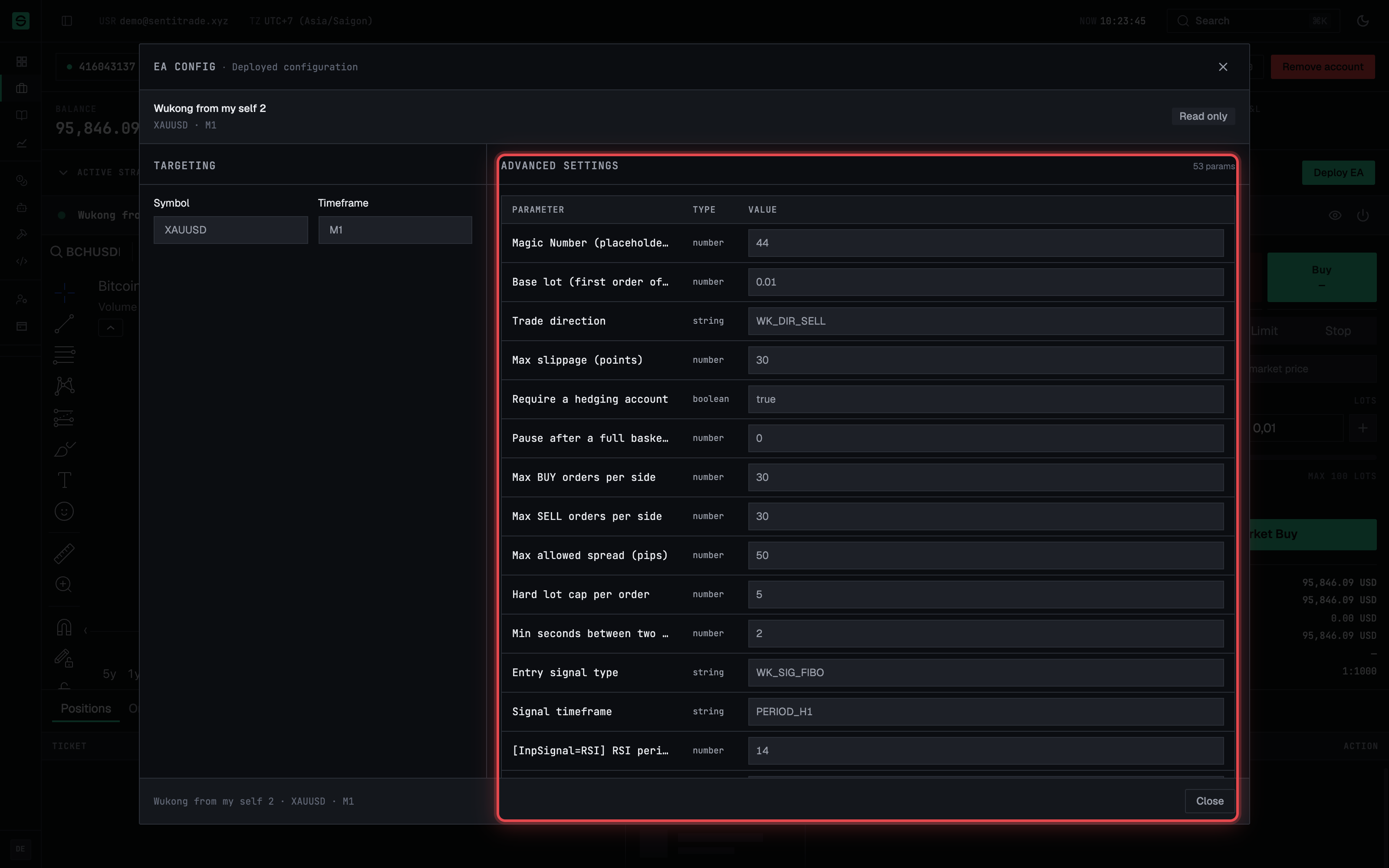Click the Symbol field showing XAUUSD

231,230
